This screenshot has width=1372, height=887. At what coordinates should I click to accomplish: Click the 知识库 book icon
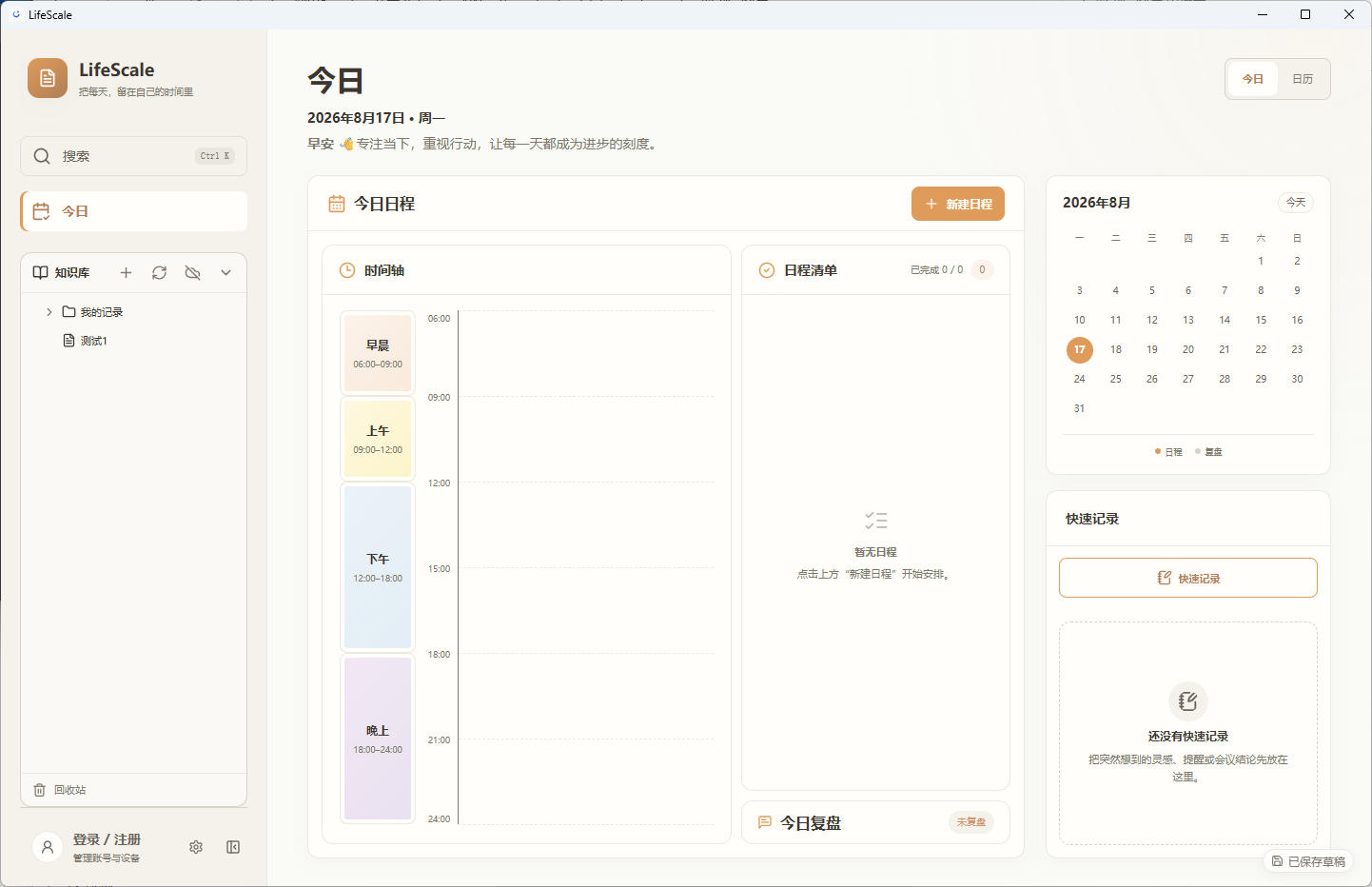[x=40, y=272]
